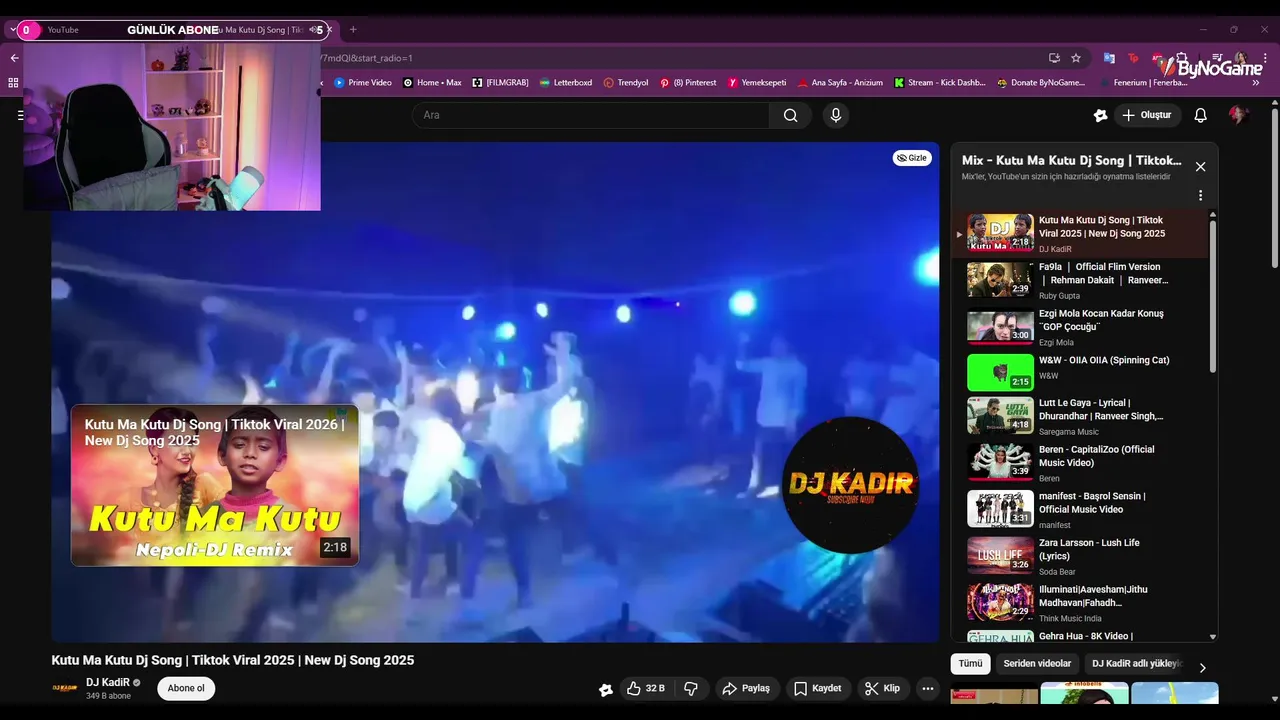Screen dimensions: 1280x720
Task: Open Yemeksepeti bookmark
Action: [757, 83]
